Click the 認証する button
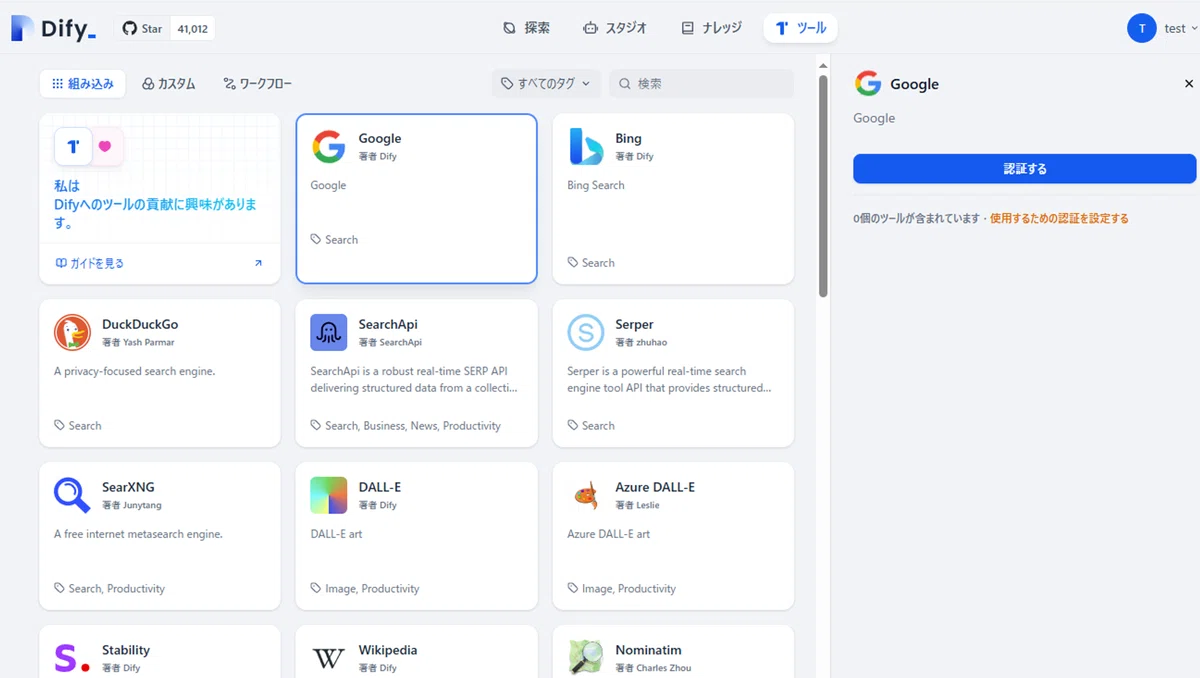This screenshot has width=1200, height=678. (1024, 169)
